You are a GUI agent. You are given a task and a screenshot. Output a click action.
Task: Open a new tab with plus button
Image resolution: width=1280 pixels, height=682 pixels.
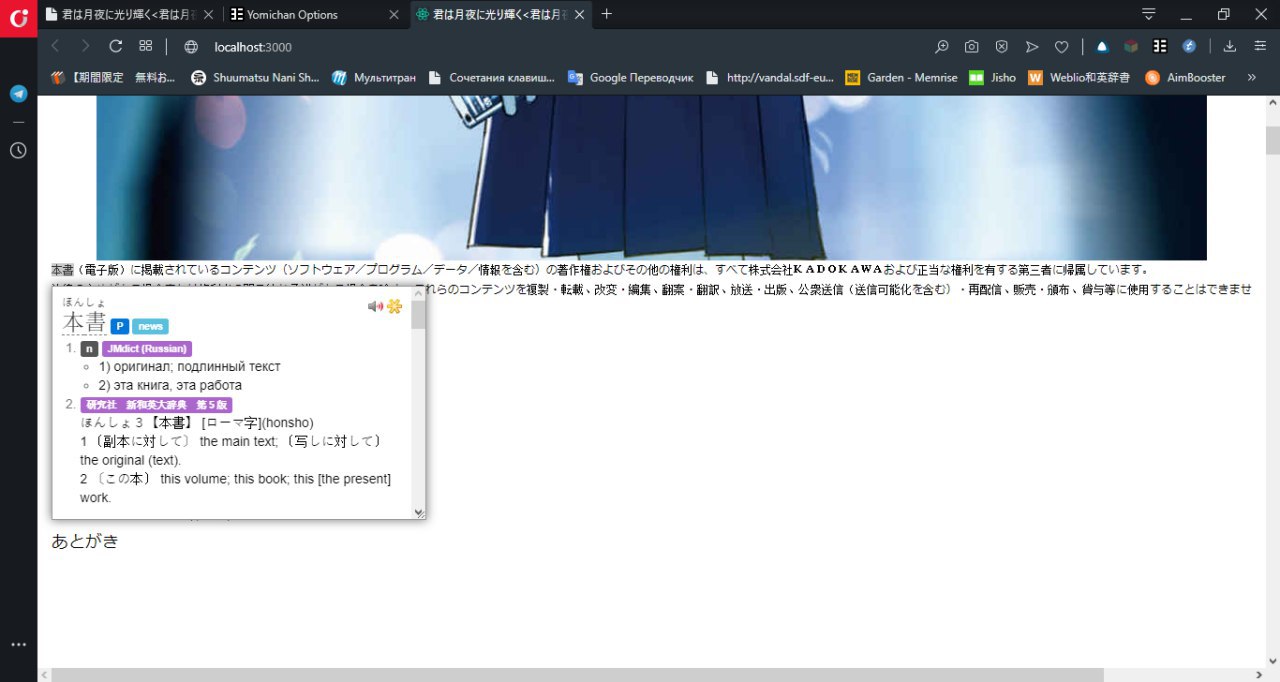coord(607,14)
